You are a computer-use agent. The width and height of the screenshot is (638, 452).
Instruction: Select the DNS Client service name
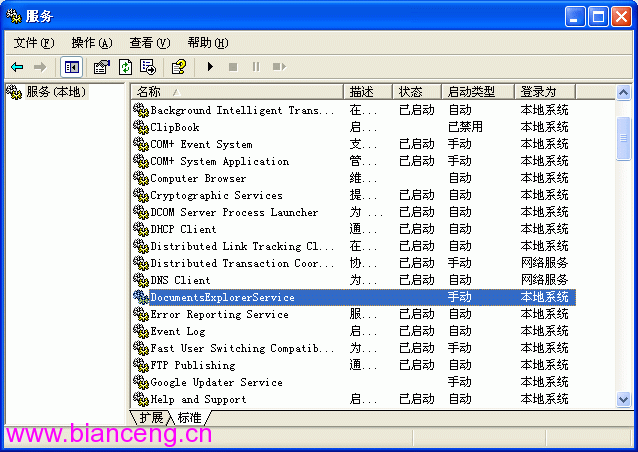coord(180,280)
